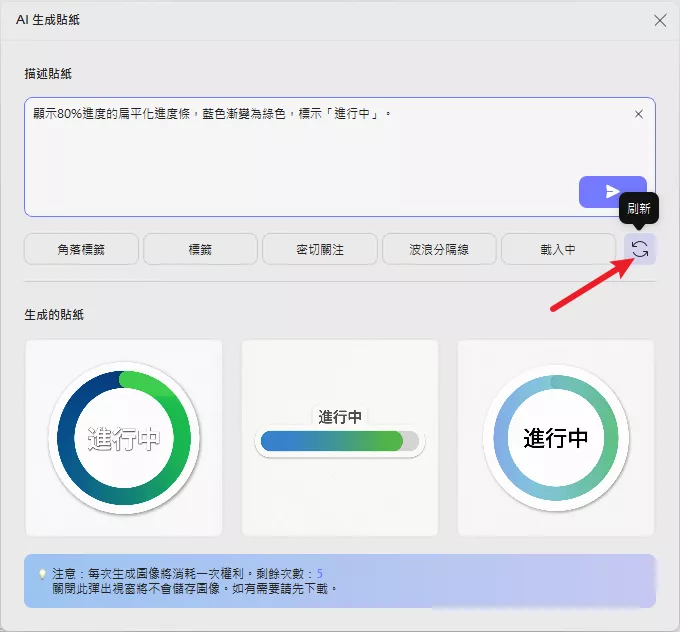Click the 生成的貼紙 heading
This screenshot has width=680, height=632.
pos(54,315)
